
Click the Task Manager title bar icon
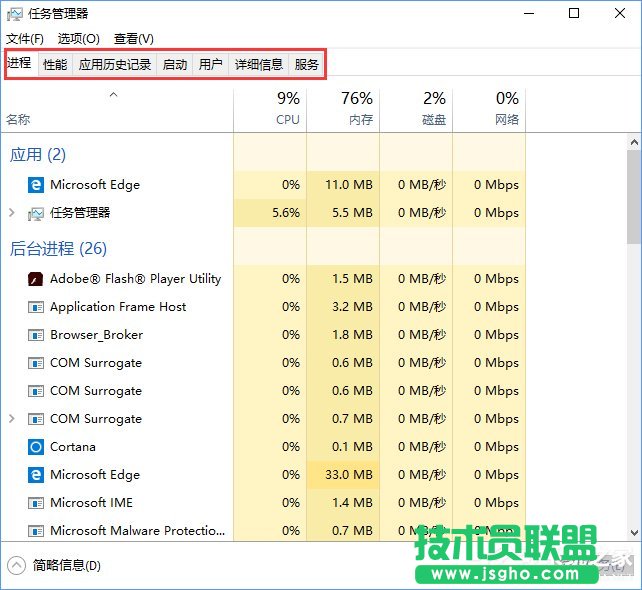point(14,14)
